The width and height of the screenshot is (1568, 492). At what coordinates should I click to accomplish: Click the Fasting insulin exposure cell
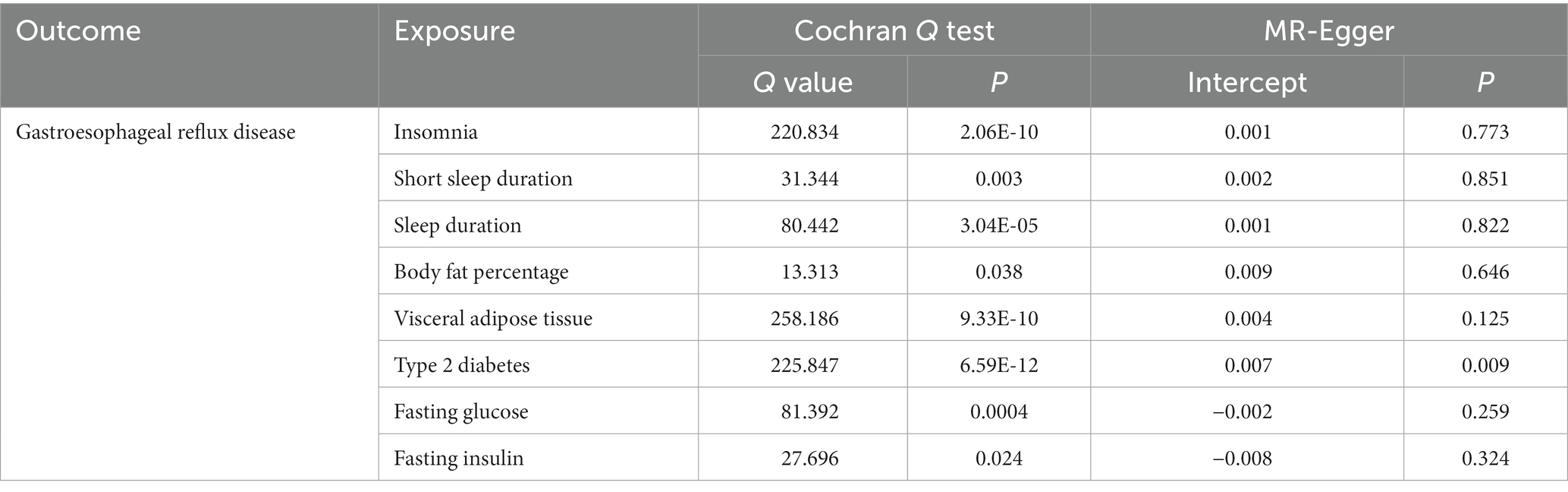[x=458, y=459]
